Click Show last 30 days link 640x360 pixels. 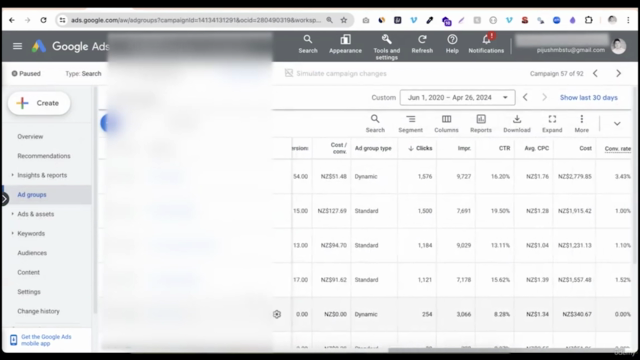(x=589, y=98)
